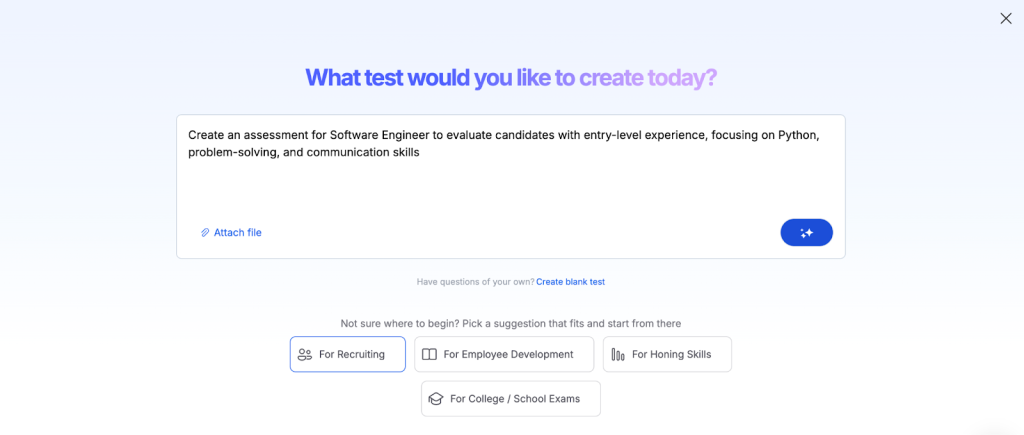1024x435 pixels.
Task: Click the people icon on For Recruiting
Action: [305, 354]
